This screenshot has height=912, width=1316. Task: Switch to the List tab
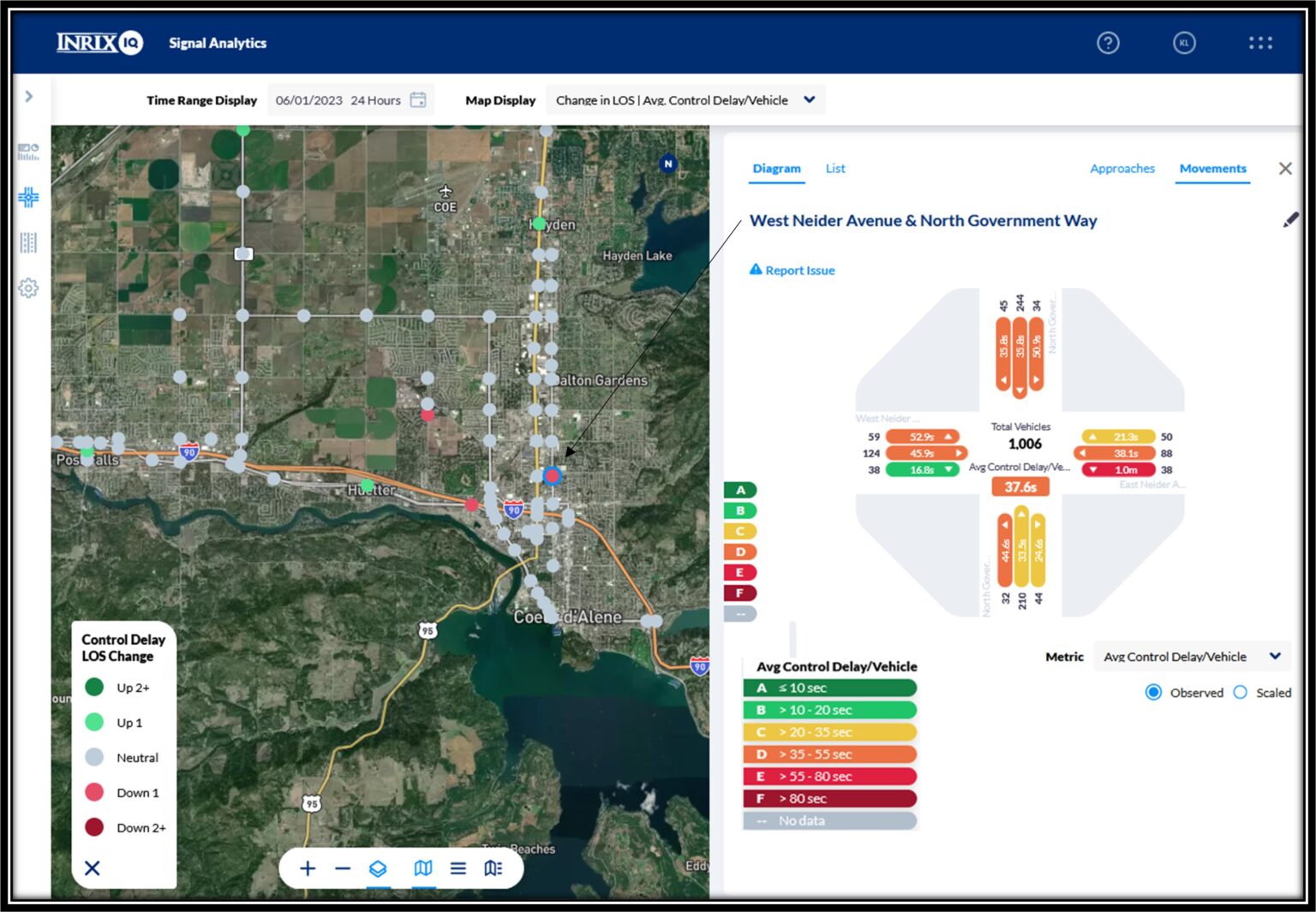tap(834, 168)
